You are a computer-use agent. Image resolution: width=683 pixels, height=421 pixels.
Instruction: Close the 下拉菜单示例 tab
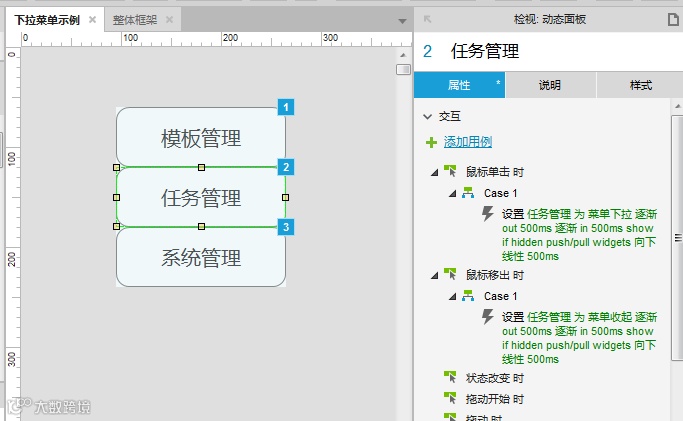(x=92, y=20)
